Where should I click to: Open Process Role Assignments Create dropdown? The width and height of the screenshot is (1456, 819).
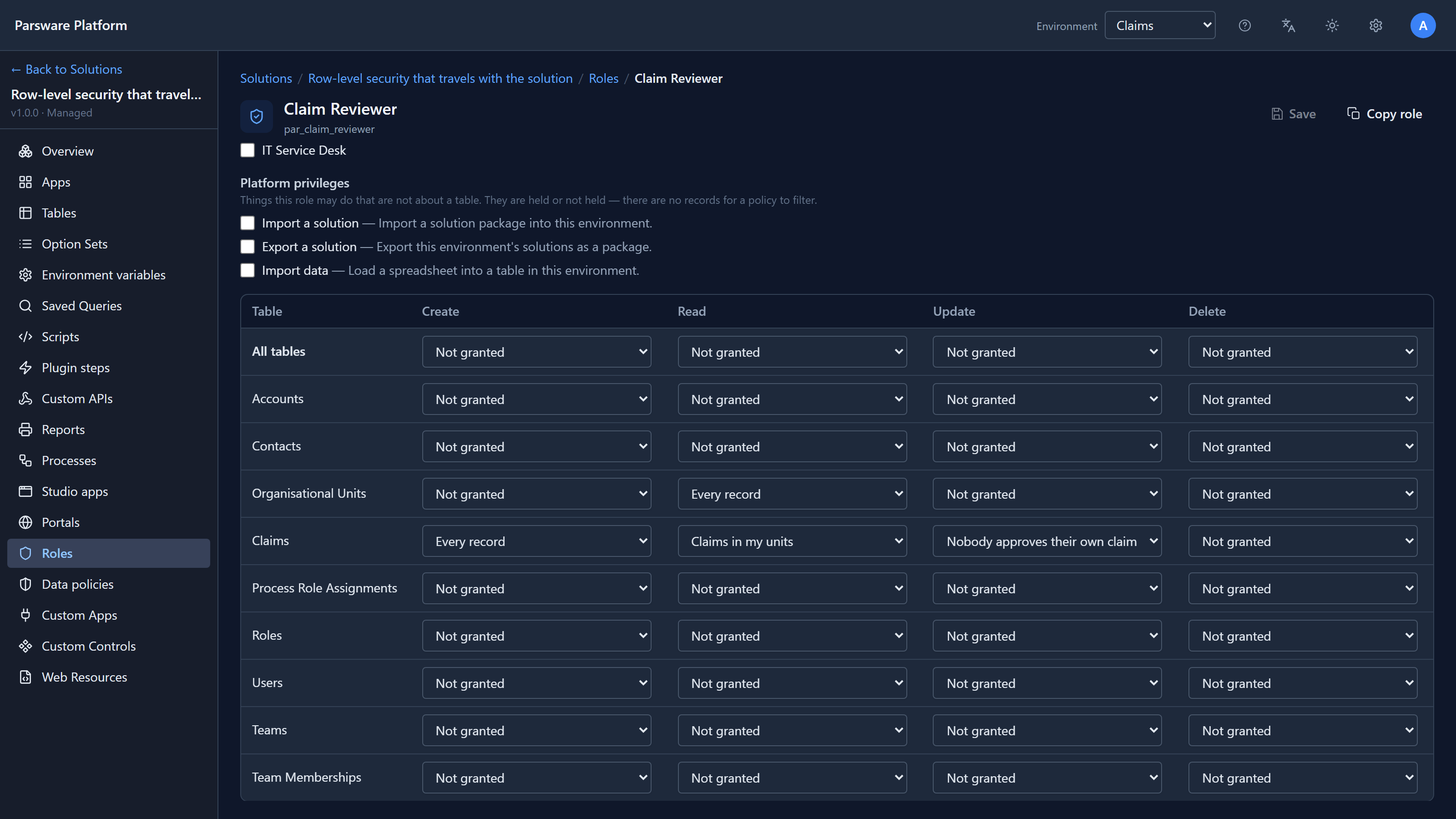pos(536,589)
